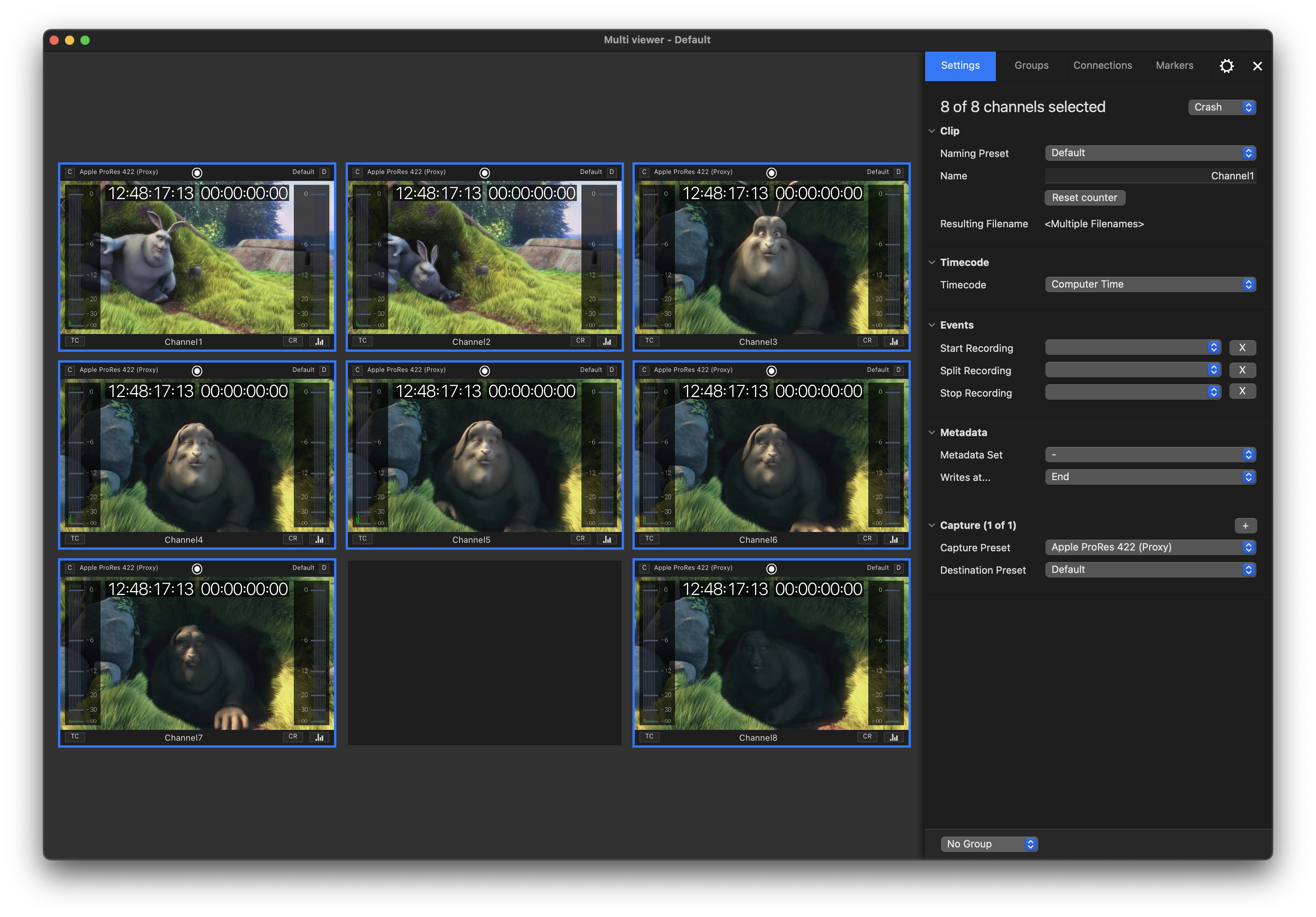Open the Writes at dropdown
Image resolution: width=1316 pixels, height=917 pixels.
[1151, 477]
